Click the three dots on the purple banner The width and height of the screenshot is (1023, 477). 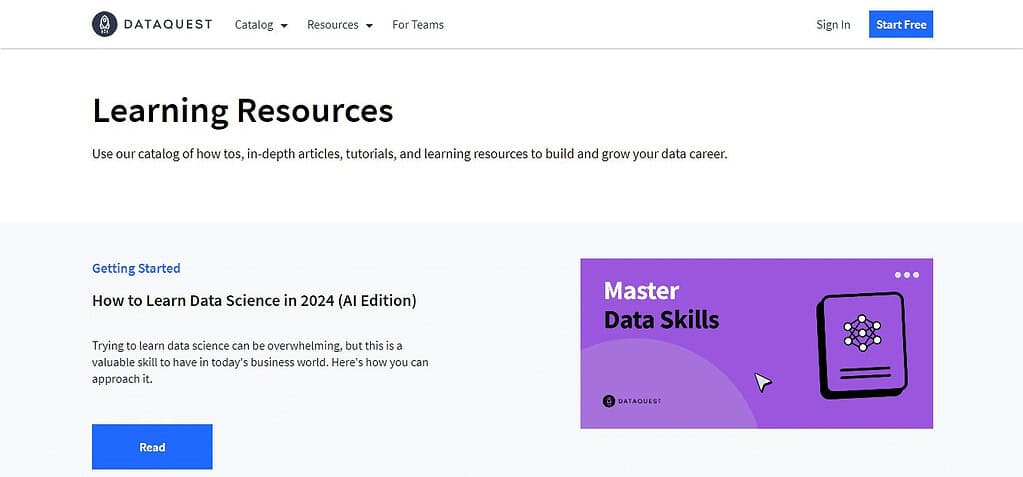click(907, 275)
